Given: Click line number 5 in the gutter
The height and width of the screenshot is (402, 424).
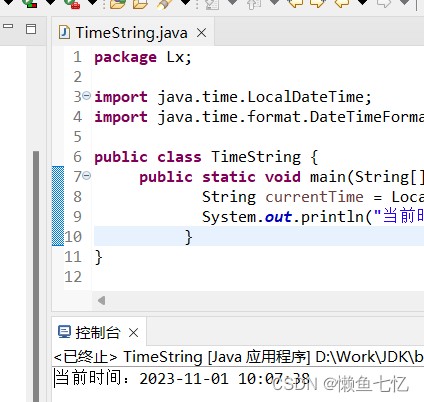Looking at the screenshot, I should coord(77,137).
